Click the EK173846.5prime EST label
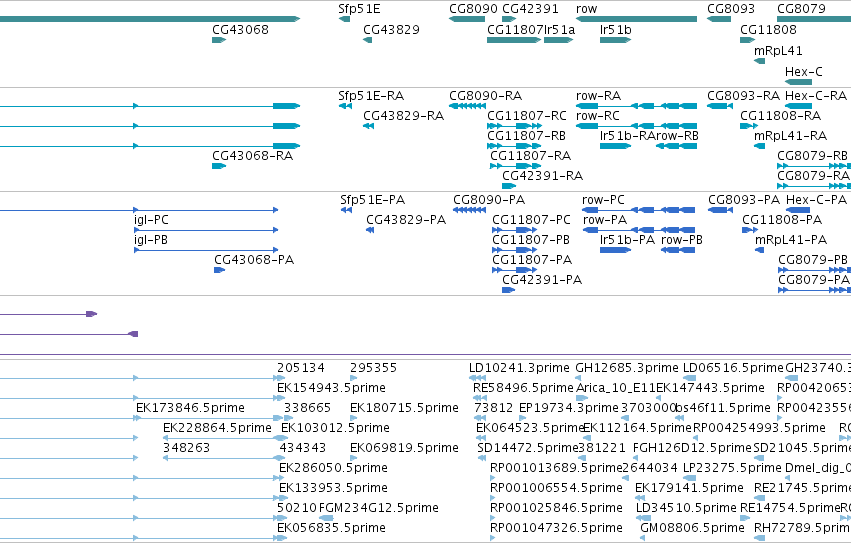The width and height of the screenshot is (851, 543). (x=190, y=408)
